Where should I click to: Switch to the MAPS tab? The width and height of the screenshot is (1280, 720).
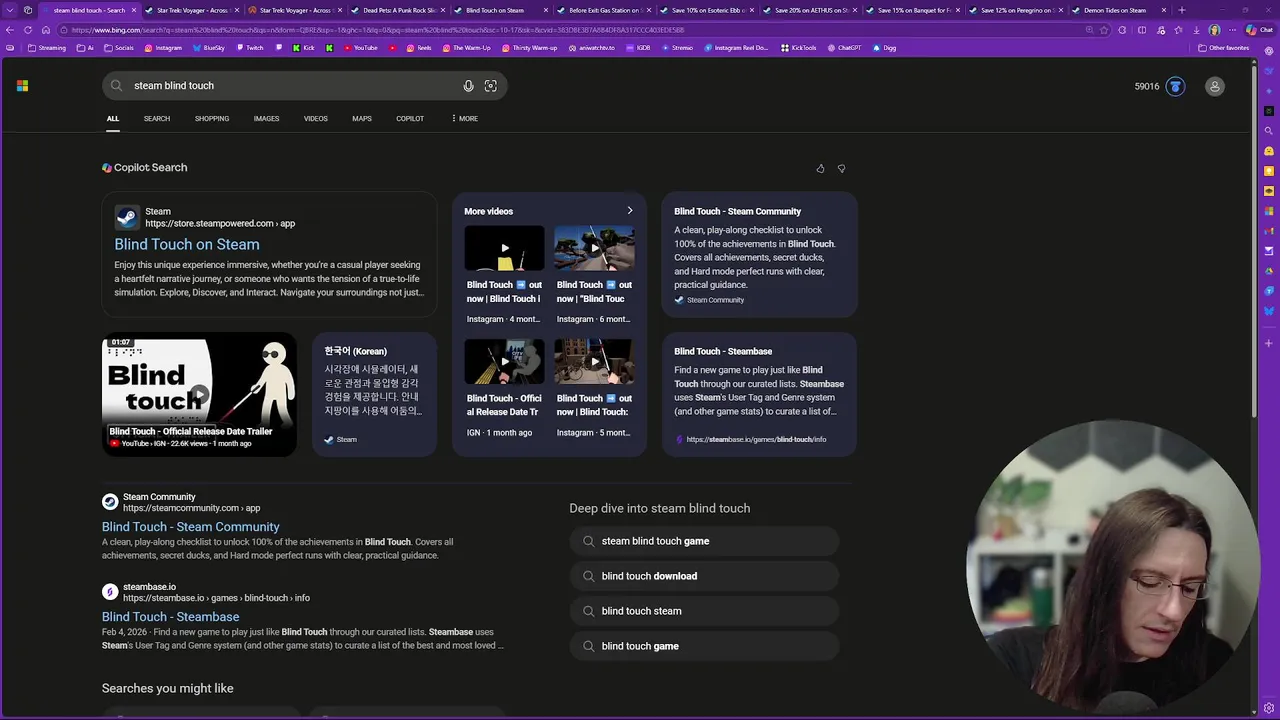click(x=362, y=119)
